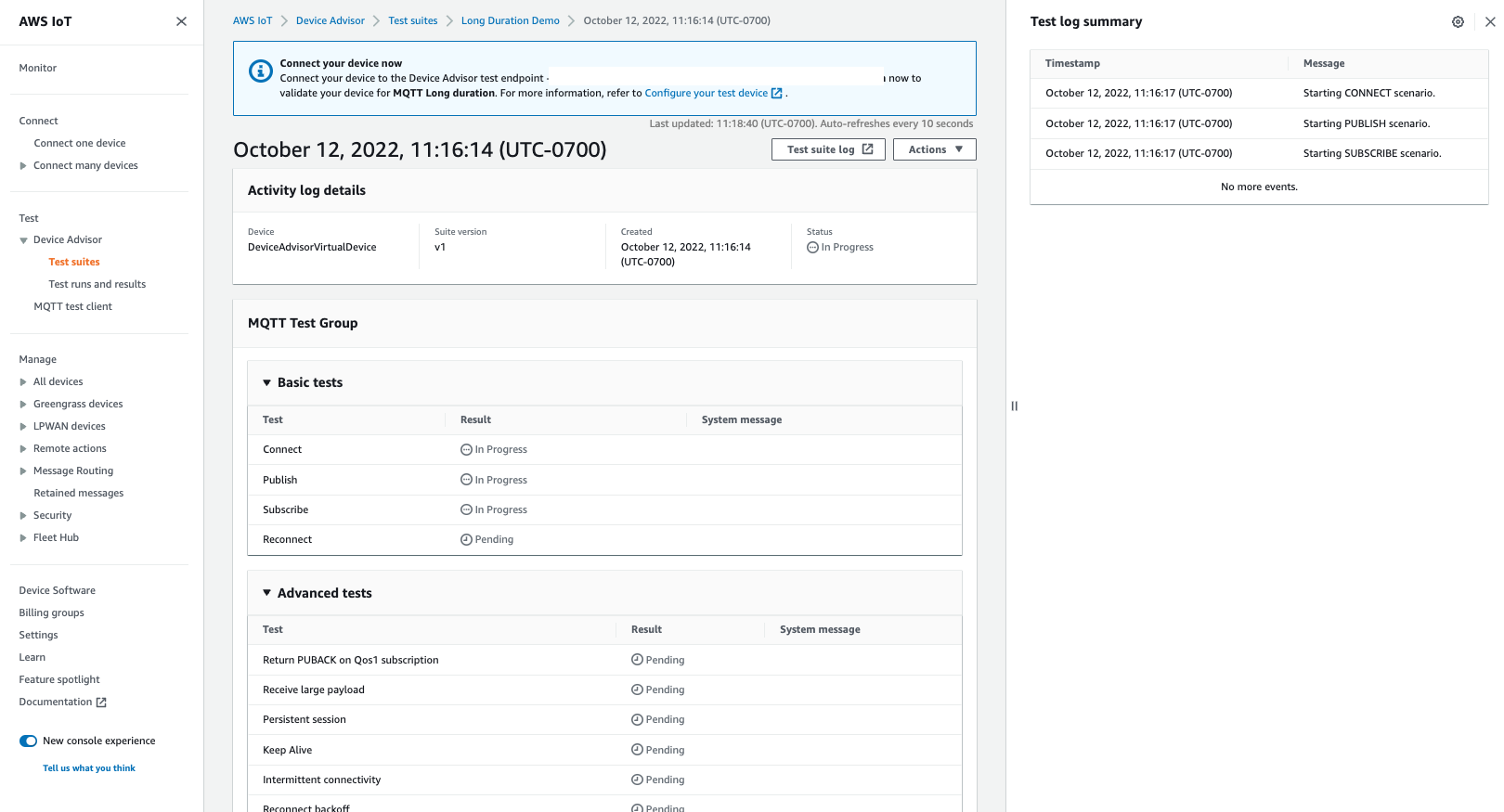Select MQTT test client in sidebar

pyautogui.click(x=72, y=307)
